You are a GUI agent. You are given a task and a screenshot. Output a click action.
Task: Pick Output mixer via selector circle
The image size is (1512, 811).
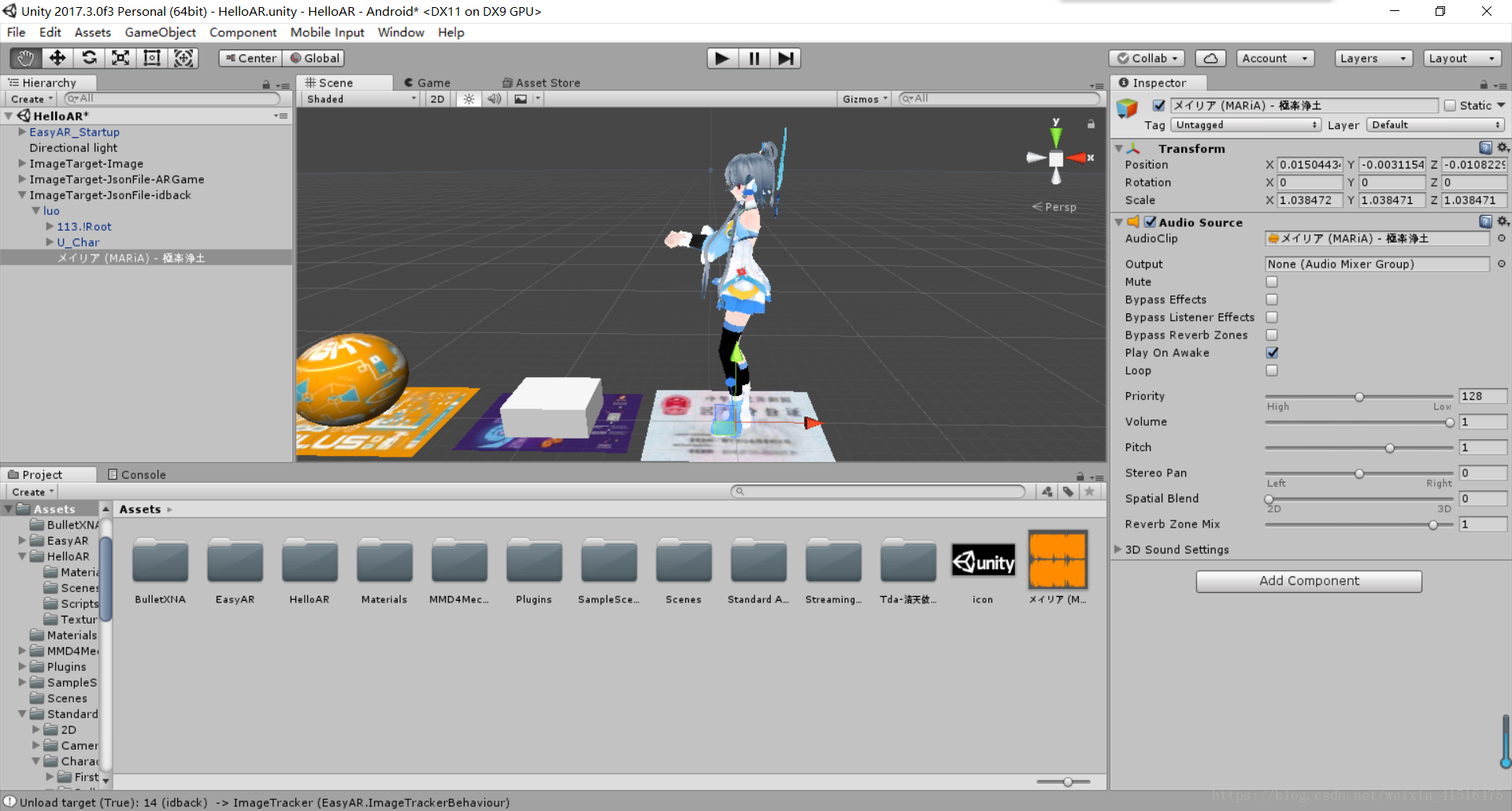pyautogui.click(x=1501, y=264)
